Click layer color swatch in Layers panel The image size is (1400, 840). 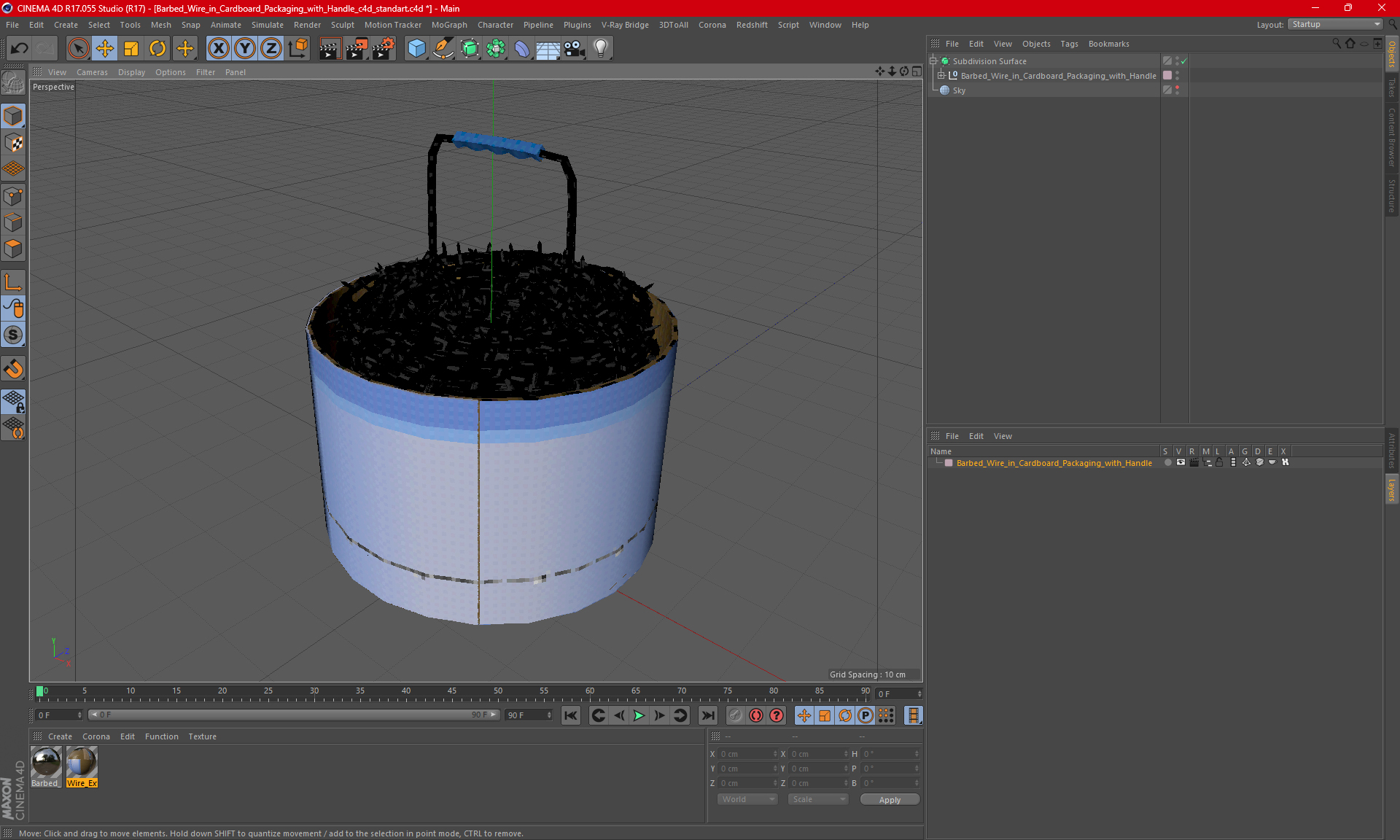click(x=949, y=463)
